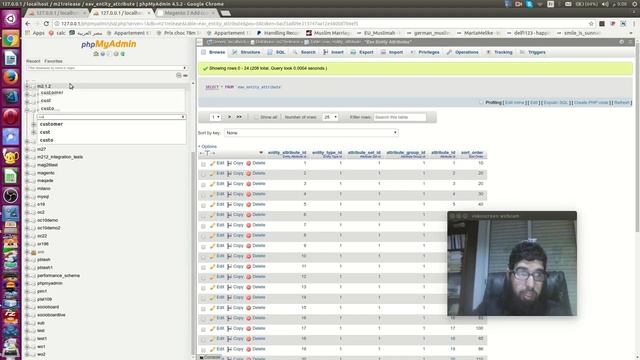
Task: Check the row 1 checkbox
Action: pos(203,164)
